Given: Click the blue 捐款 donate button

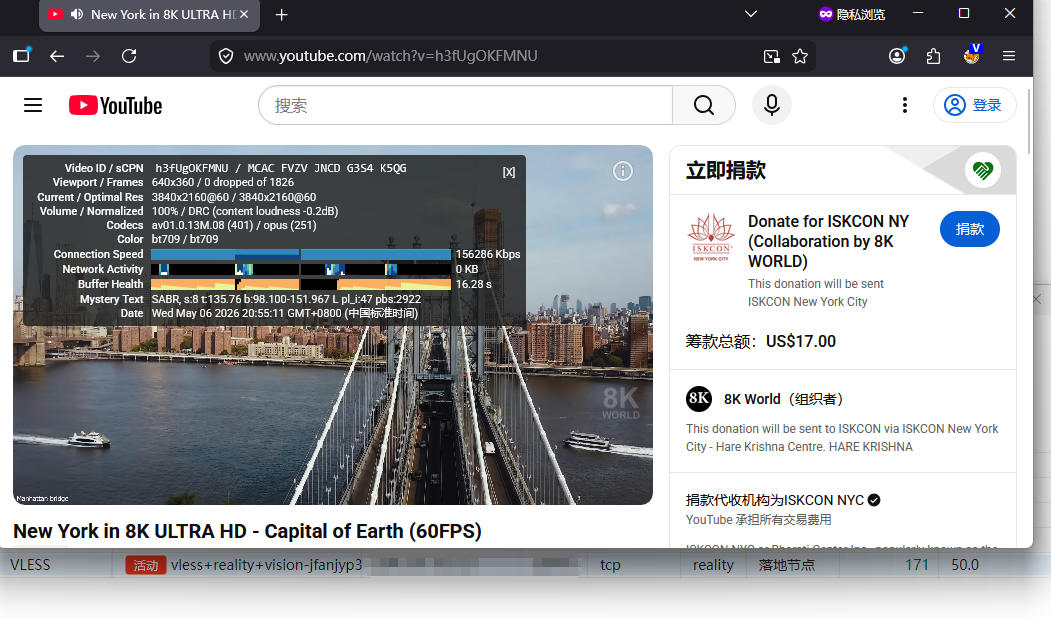Looking at the screenshot, I should click(969, 229).
